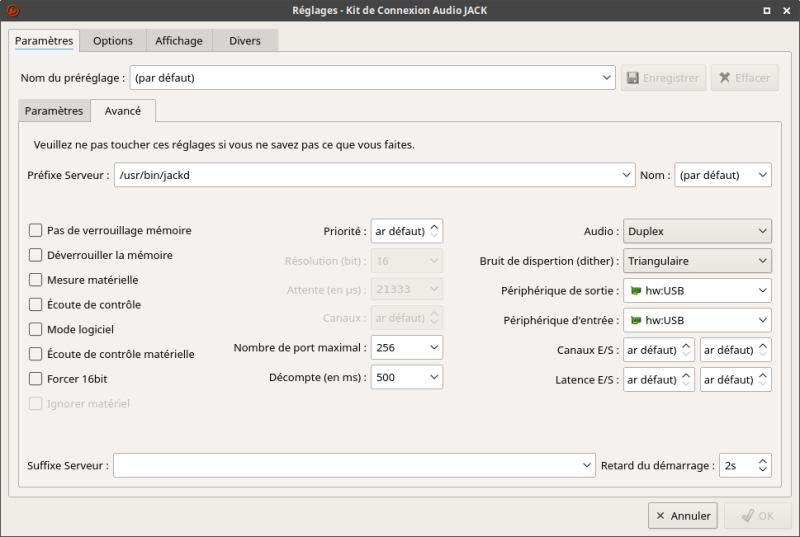Click the Priorité spin box arrows

[435, 231]
